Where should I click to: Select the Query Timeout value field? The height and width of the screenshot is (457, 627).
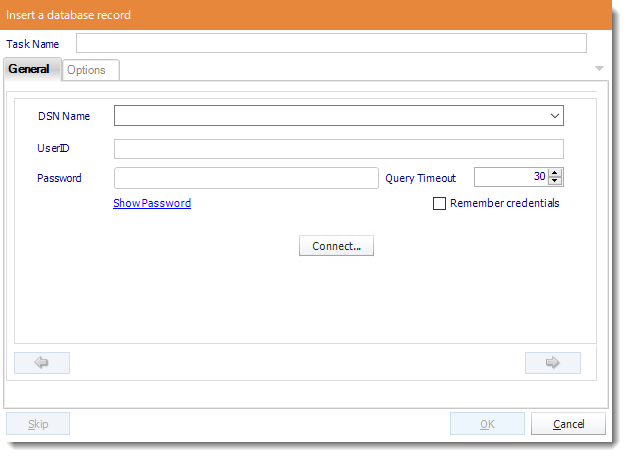coord(511,177)
